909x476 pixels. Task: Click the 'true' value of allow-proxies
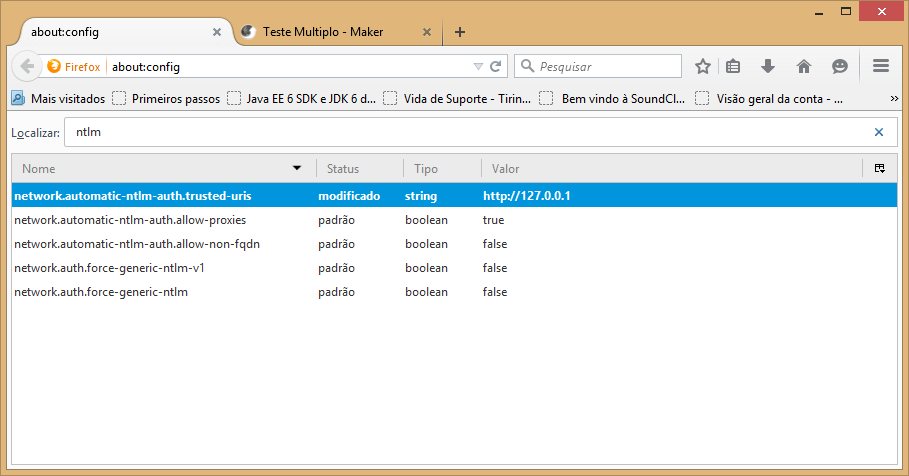[x=493, y=220]
